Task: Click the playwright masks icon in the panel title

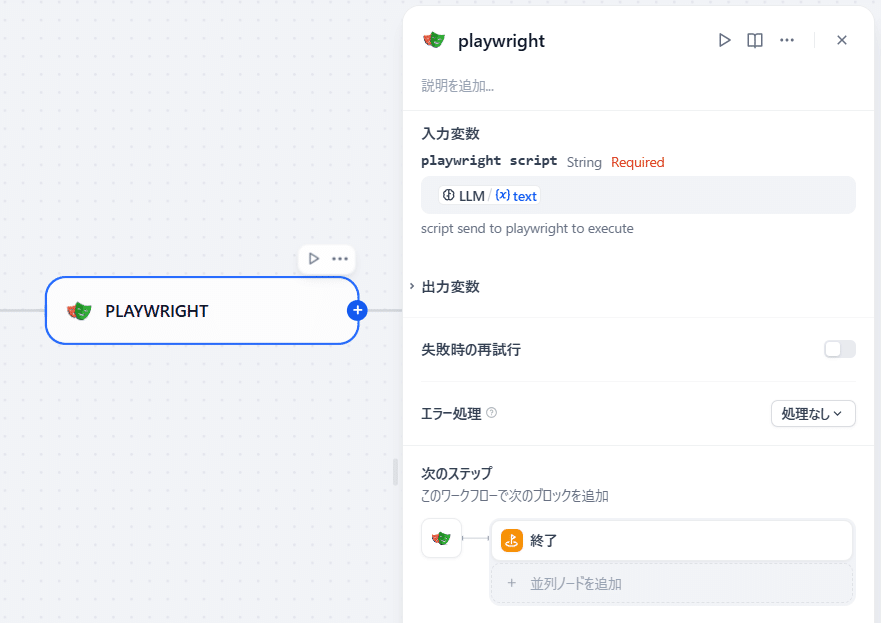Action: [433, 40]
